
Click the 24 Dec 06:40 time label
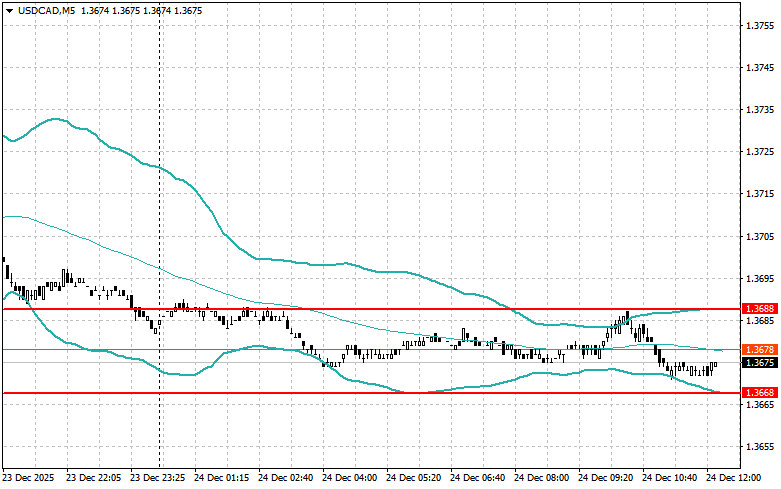(477, 478)
